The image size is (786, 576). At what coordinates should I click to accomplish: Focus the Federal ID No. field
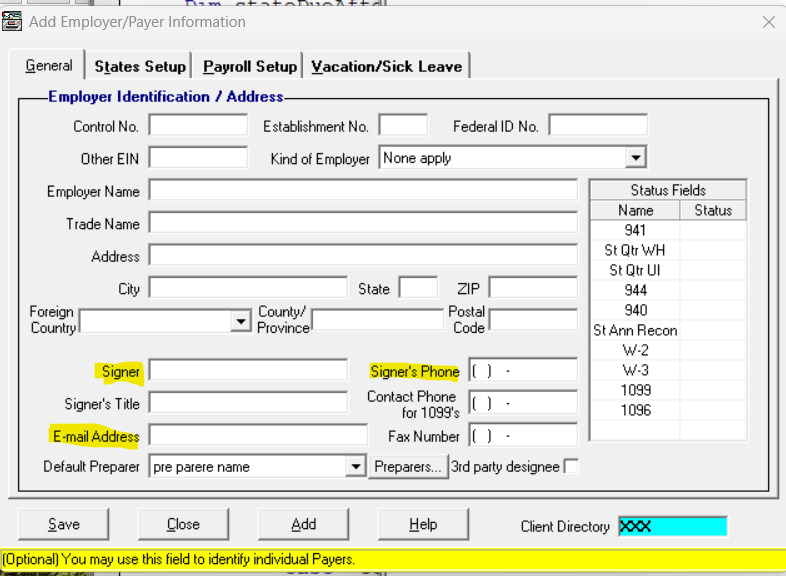[598, 125]
